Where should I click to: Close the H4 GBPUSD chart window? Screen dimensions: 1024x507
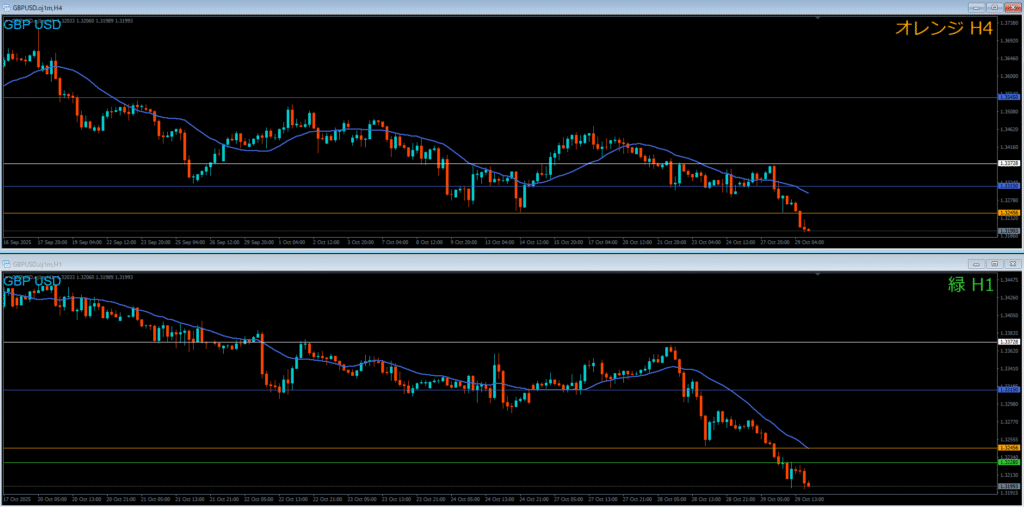[x=1012, y=5]
